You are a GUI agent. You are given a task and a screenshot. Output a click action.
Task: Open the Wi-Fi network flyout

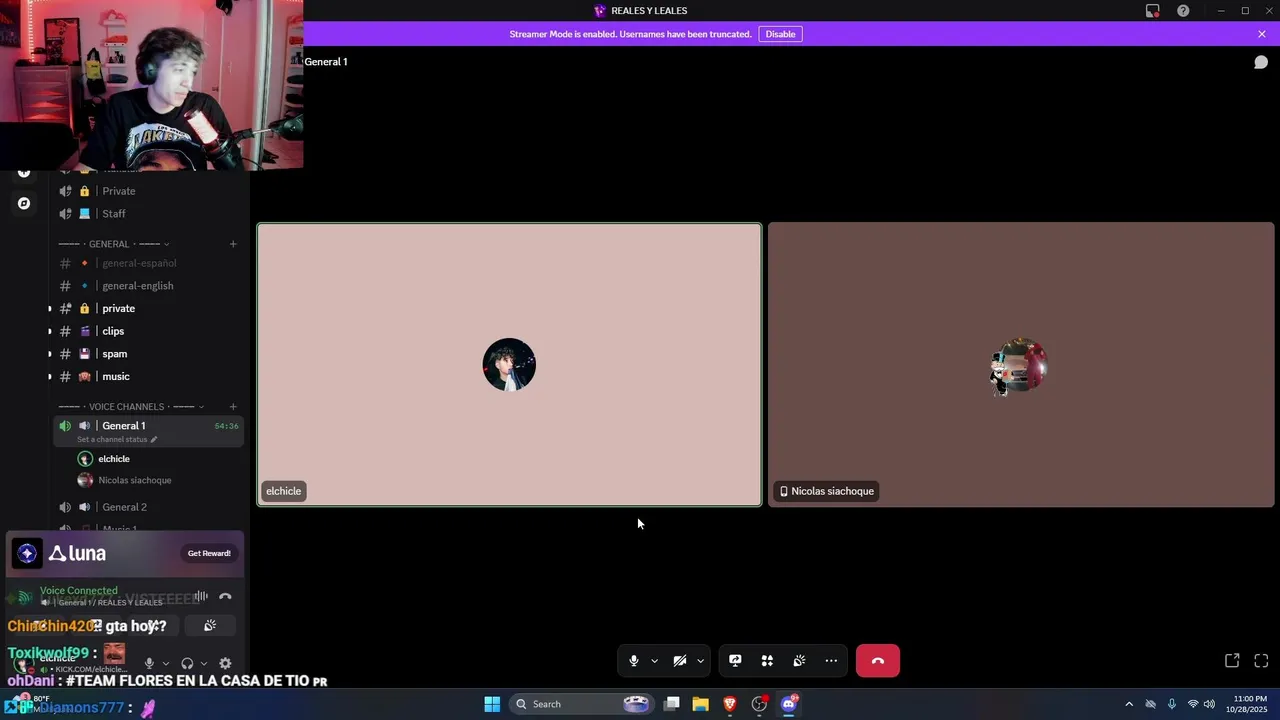tap(1193, 704)
